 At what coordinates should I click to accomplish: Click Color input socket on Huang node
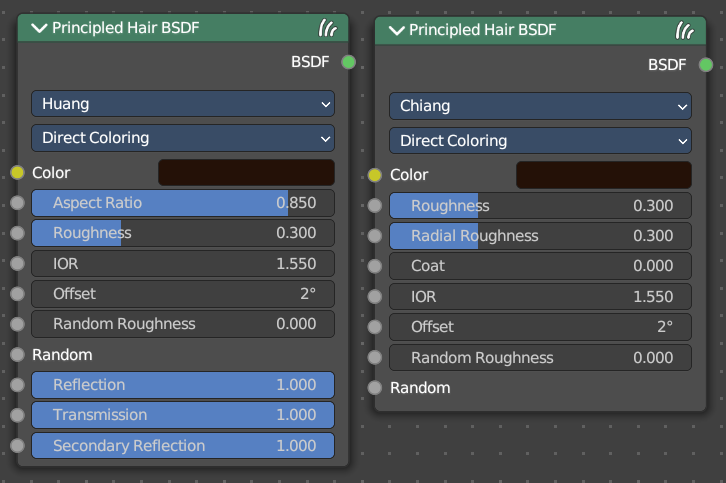[x=18, y=173]
